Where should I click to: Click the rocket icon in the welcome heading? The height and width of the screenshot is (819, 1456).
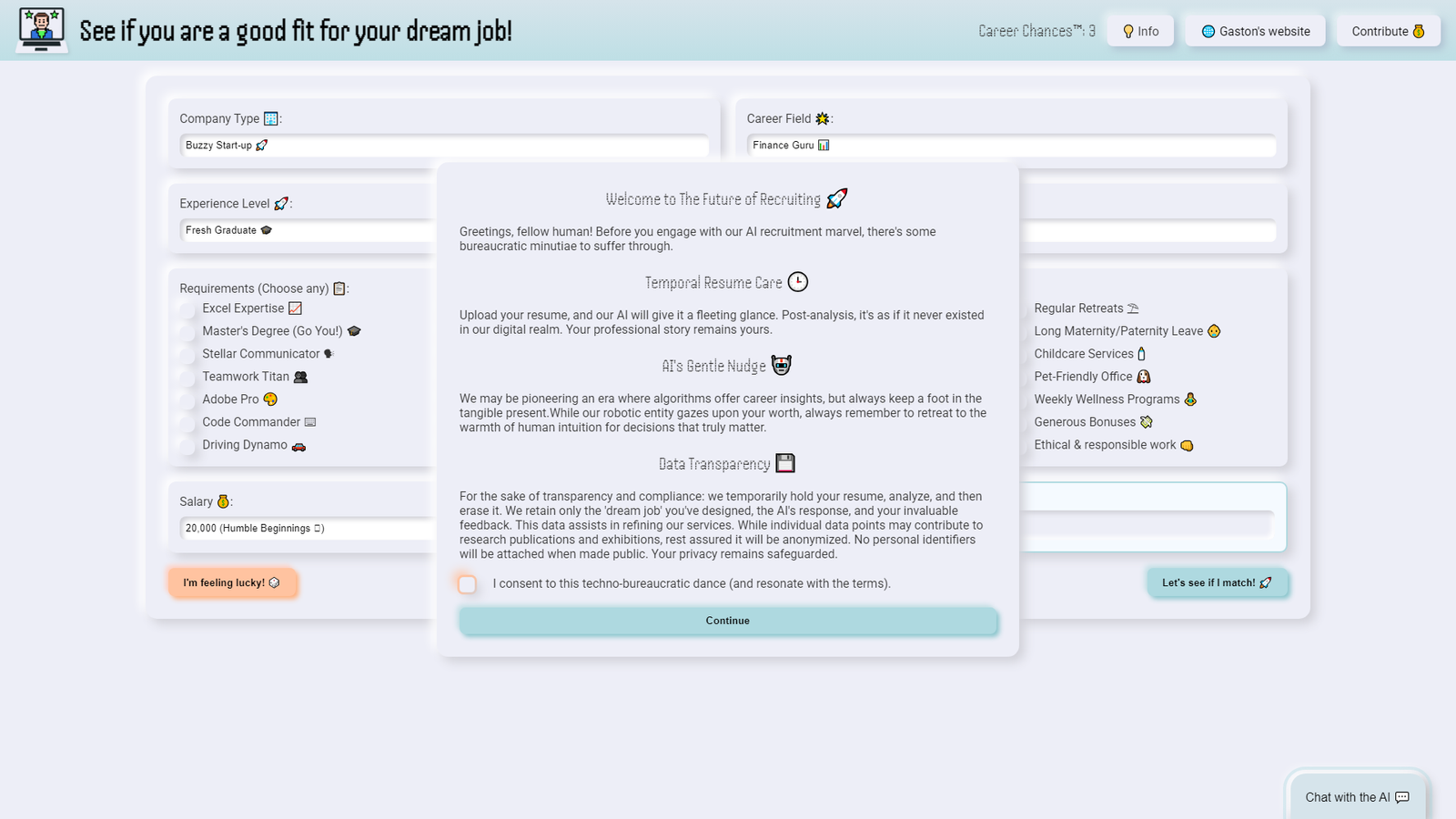(x=837, y=197)
